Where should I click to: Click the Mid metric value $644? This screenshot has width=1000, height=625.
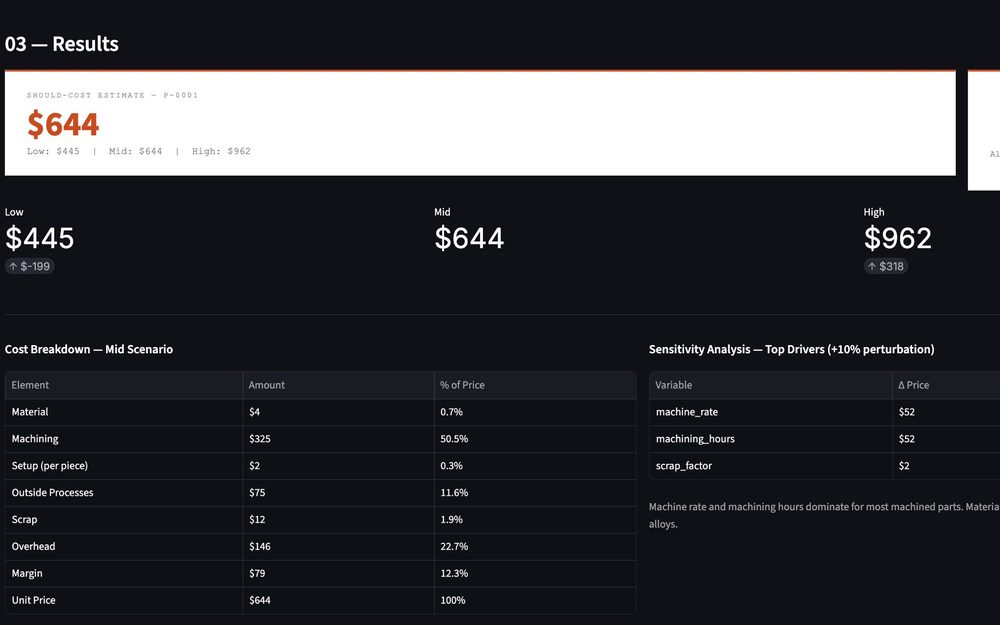[469, 238]
